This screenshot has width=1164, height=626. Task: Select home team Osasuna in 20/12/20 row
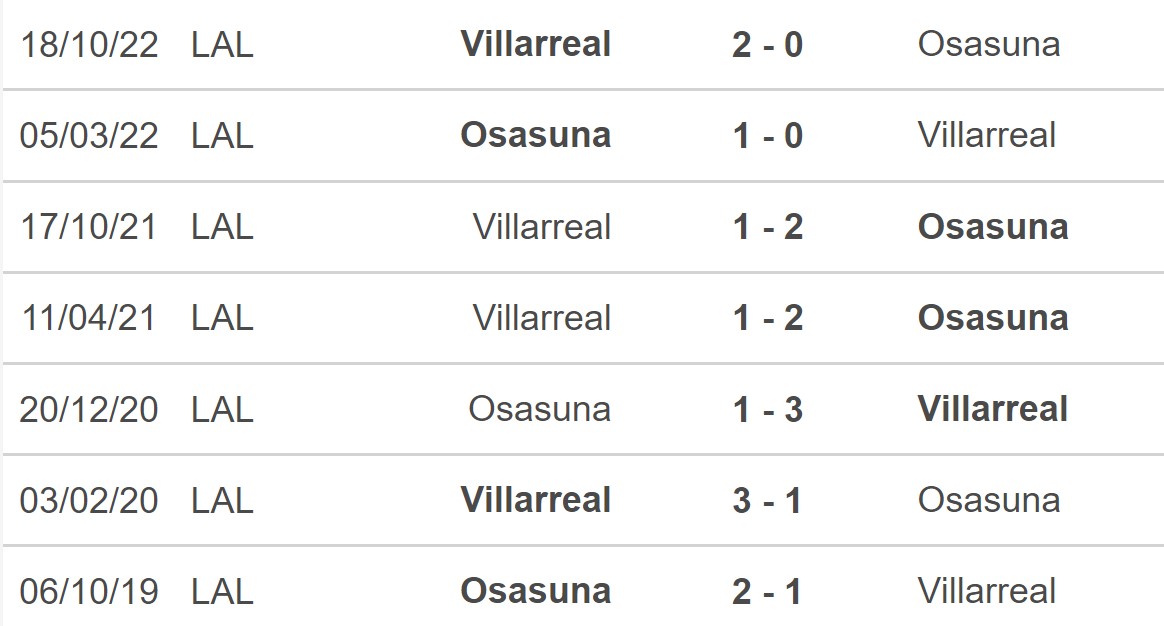click(x=540, y=410)
